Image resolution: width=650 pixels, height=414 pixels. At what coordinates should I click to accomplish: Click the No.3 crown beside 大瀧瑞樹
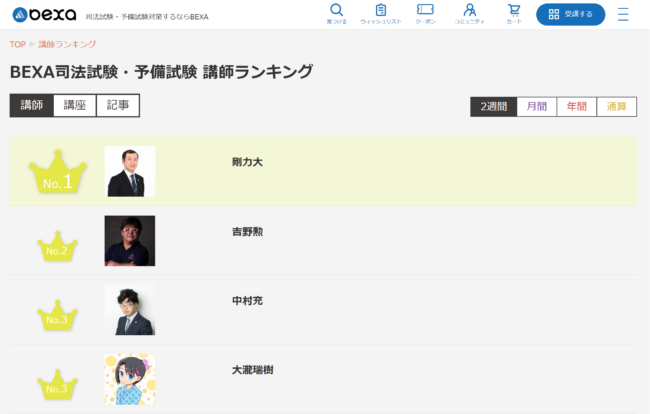click(x=57, y=385)
